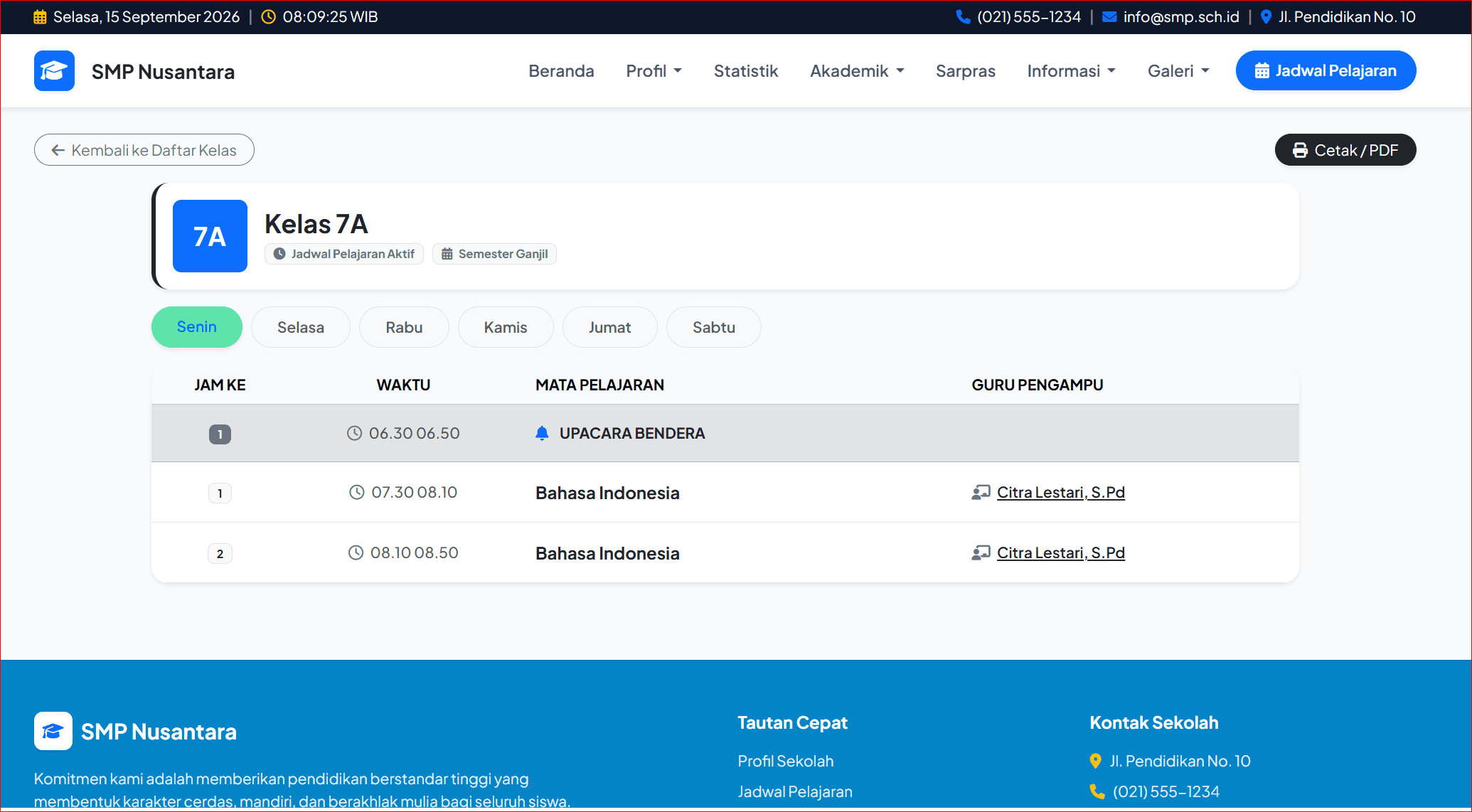
Task: Click the Semester Ganjil badge
Action: point(495,254)
